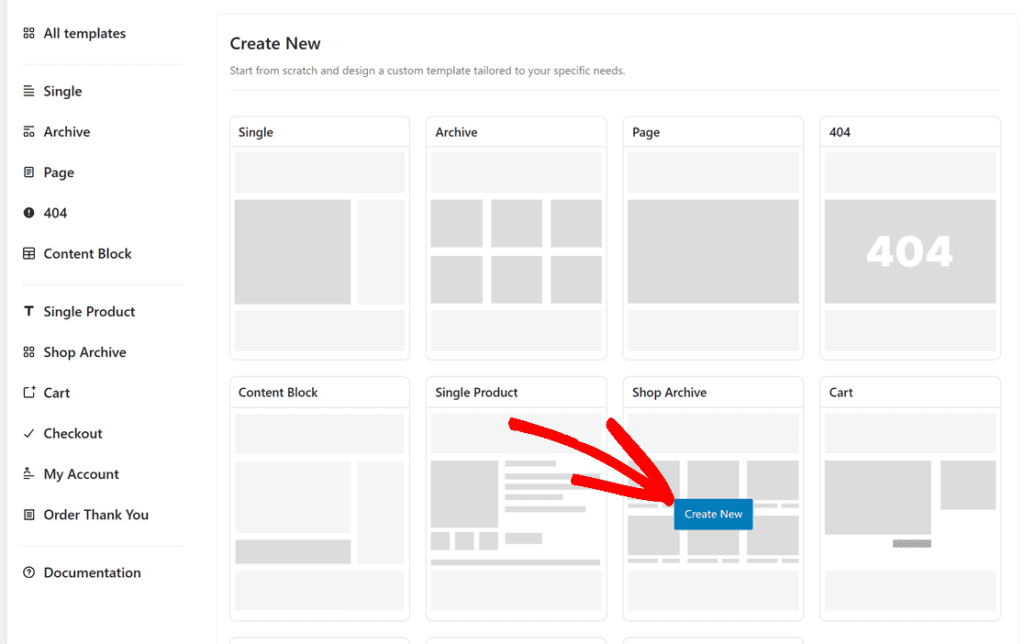Open the Documentation link

[x=92, y=572]
